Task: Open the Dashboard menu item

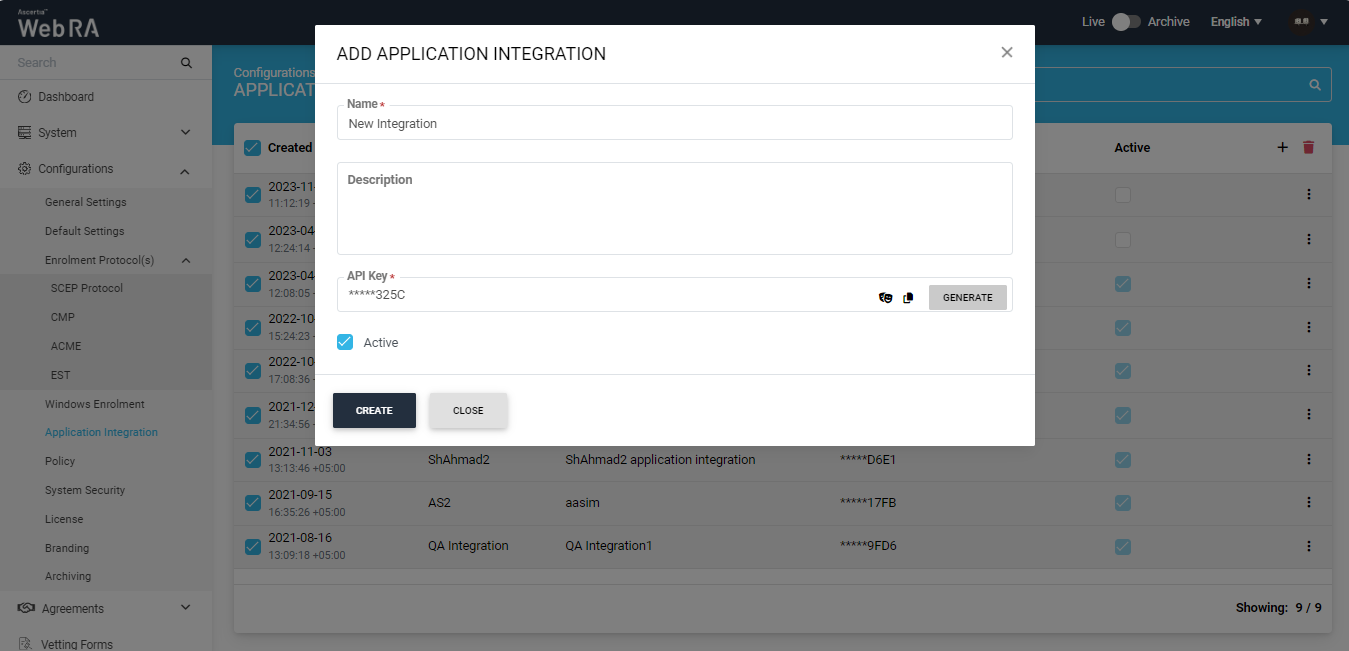Action: point(66,97)
